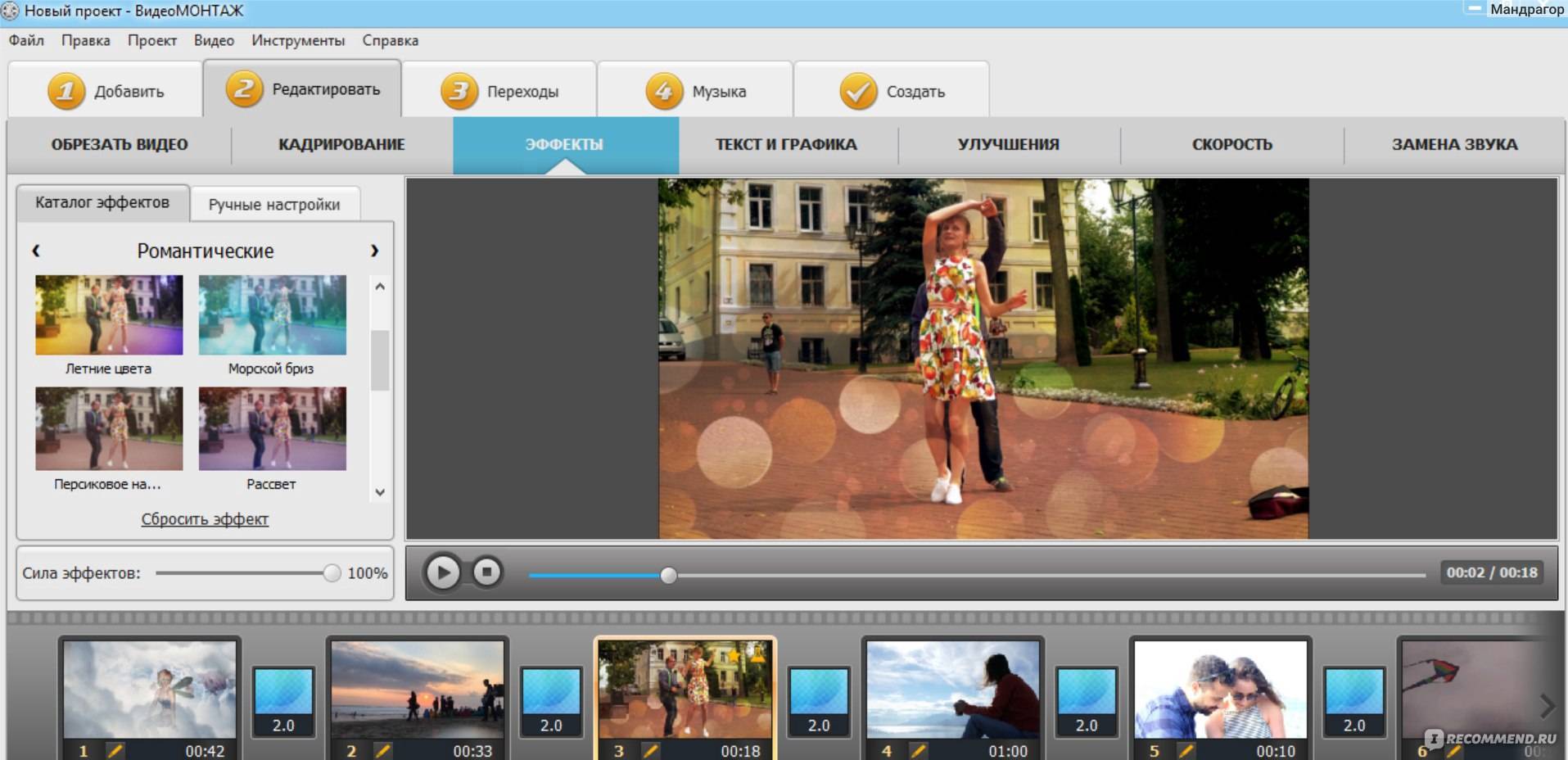Image resolution: width=1568 pixels, height=760 pixels.
Task: Open the Инструменты menu
Action: coord(298,40)
